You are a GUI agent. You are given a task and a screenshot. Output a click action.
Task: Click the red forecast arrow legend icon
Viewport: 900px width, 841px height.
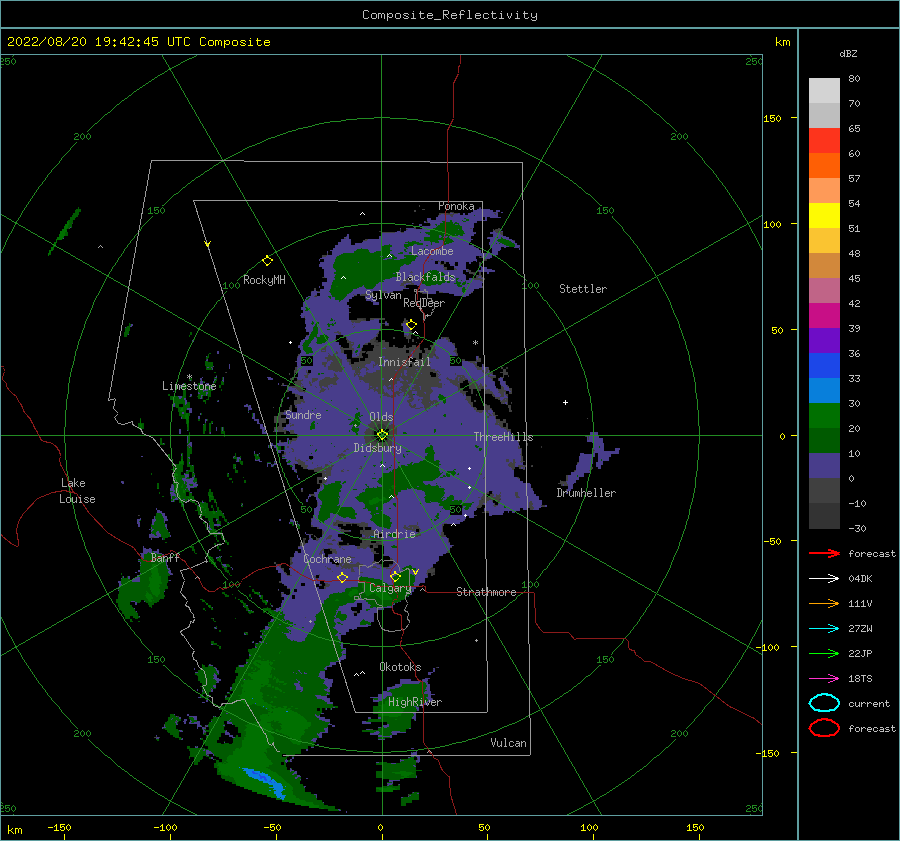[x=824, y=553]
